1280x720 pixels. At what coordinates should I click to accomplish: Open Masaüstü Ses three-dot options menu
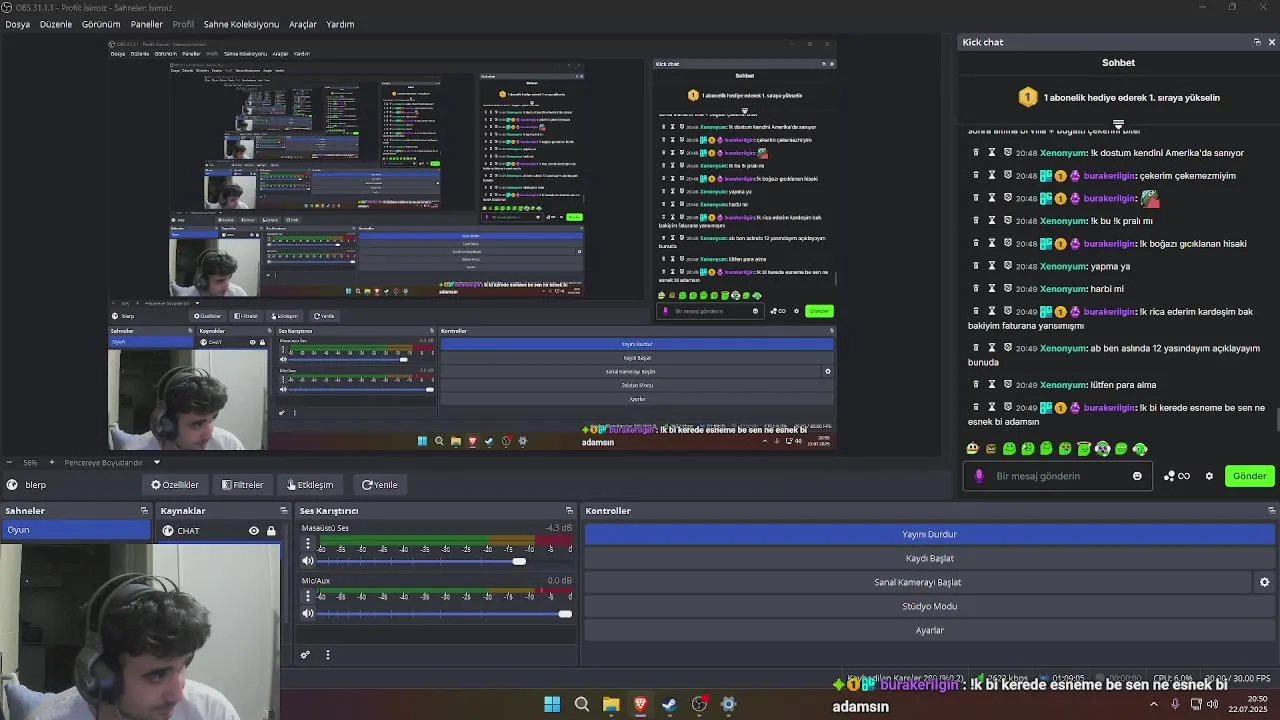pos(308,544)
